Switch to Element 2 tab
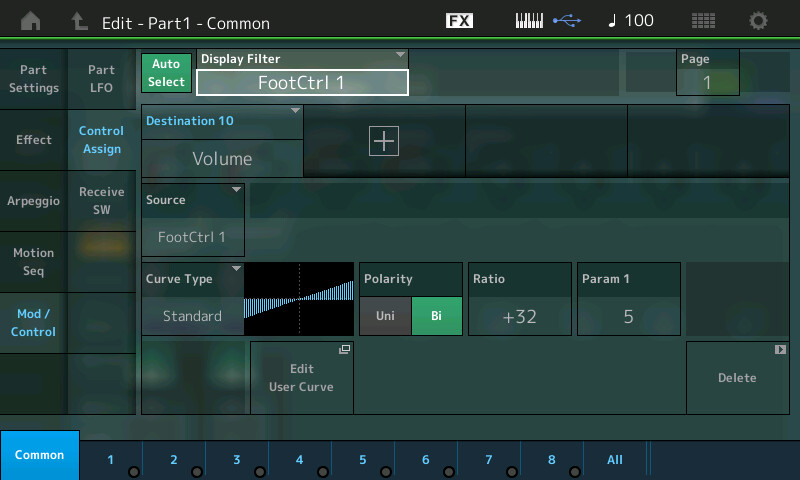800x480 pixels. (173, 460)
